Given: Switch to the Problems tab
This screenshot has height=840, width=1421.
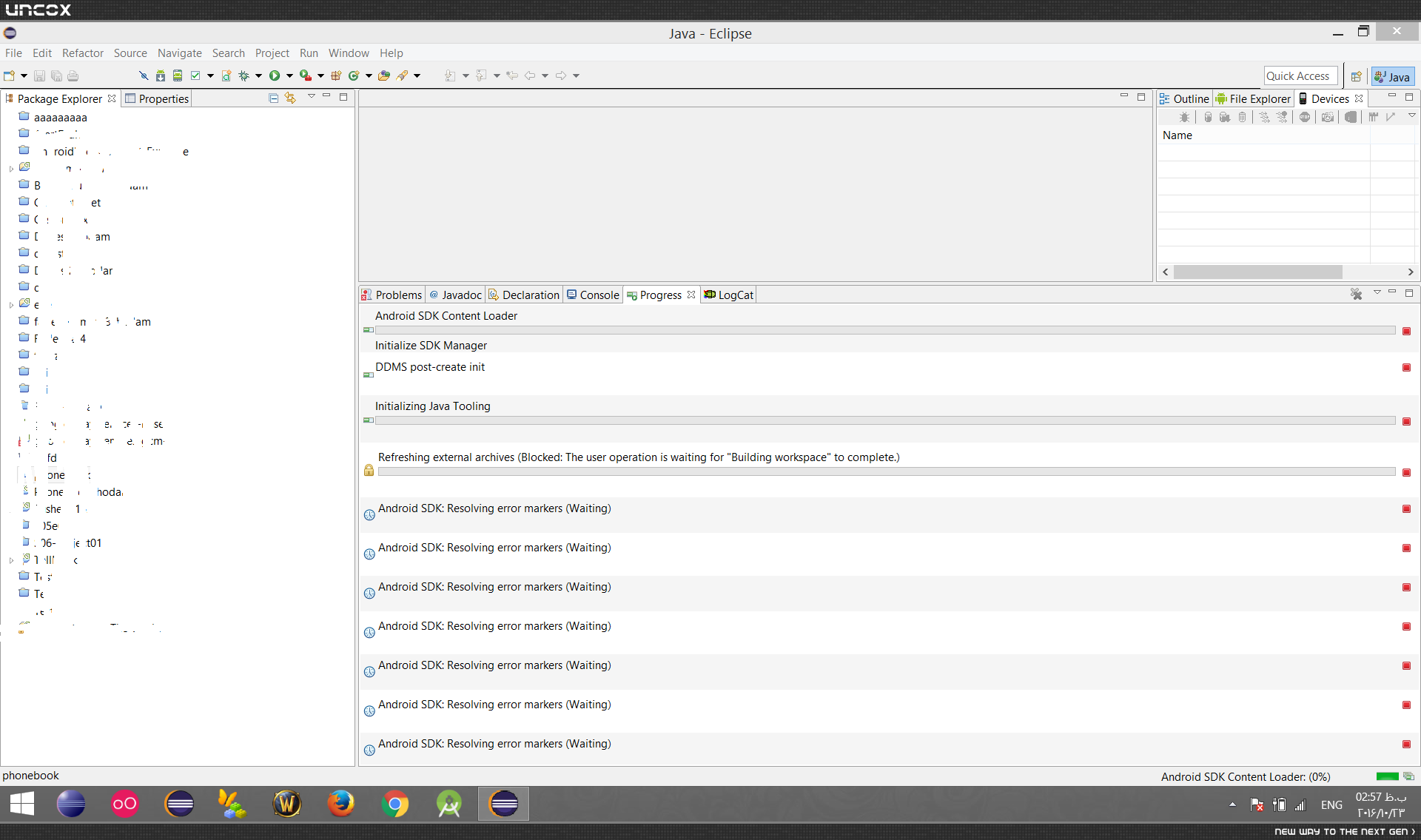Looking at the screenshot, I should pyautogui.click(x=392, y=295).
